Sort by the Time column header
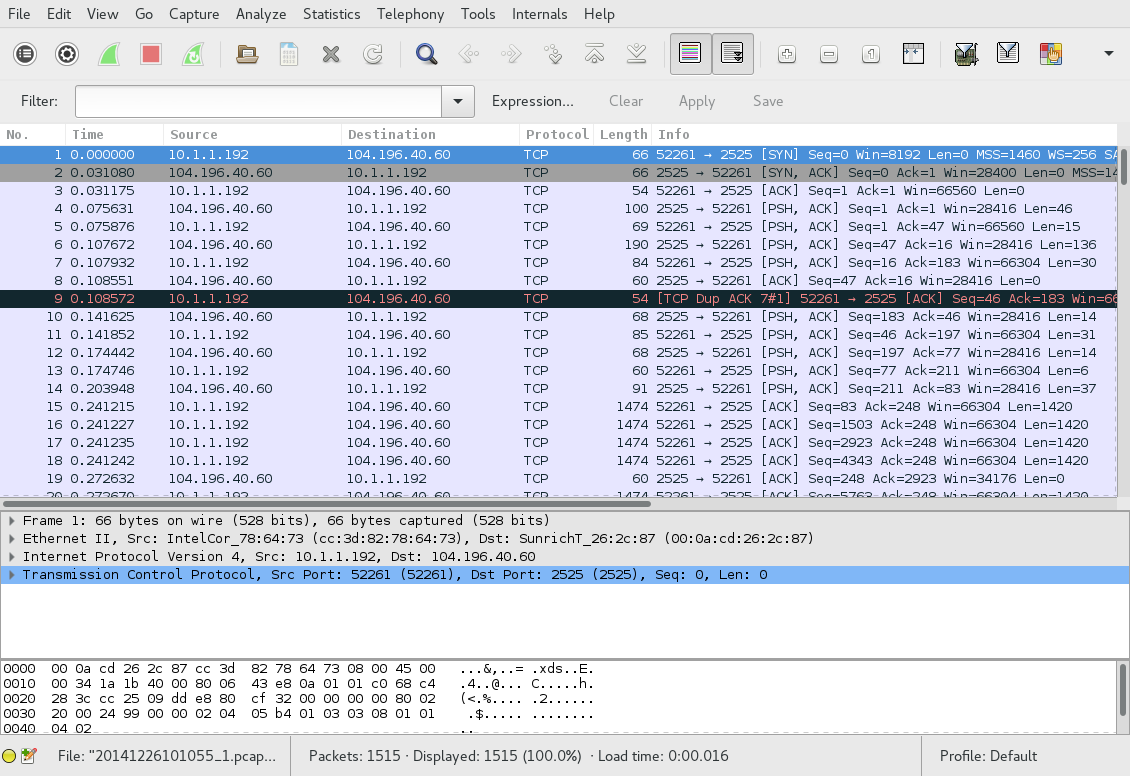Viewport: 1130px width, 776px height. tap(115, 134)
